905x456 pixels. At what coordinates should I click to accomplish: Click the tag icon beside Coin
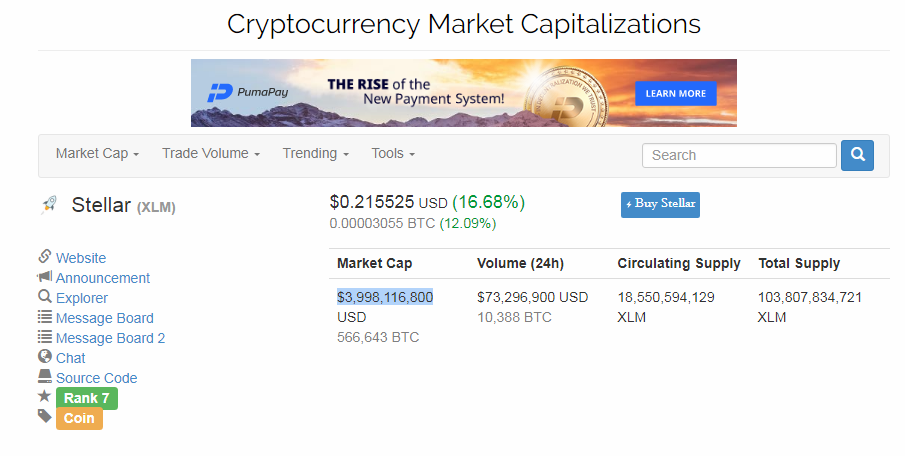click(x=45, y=417)
